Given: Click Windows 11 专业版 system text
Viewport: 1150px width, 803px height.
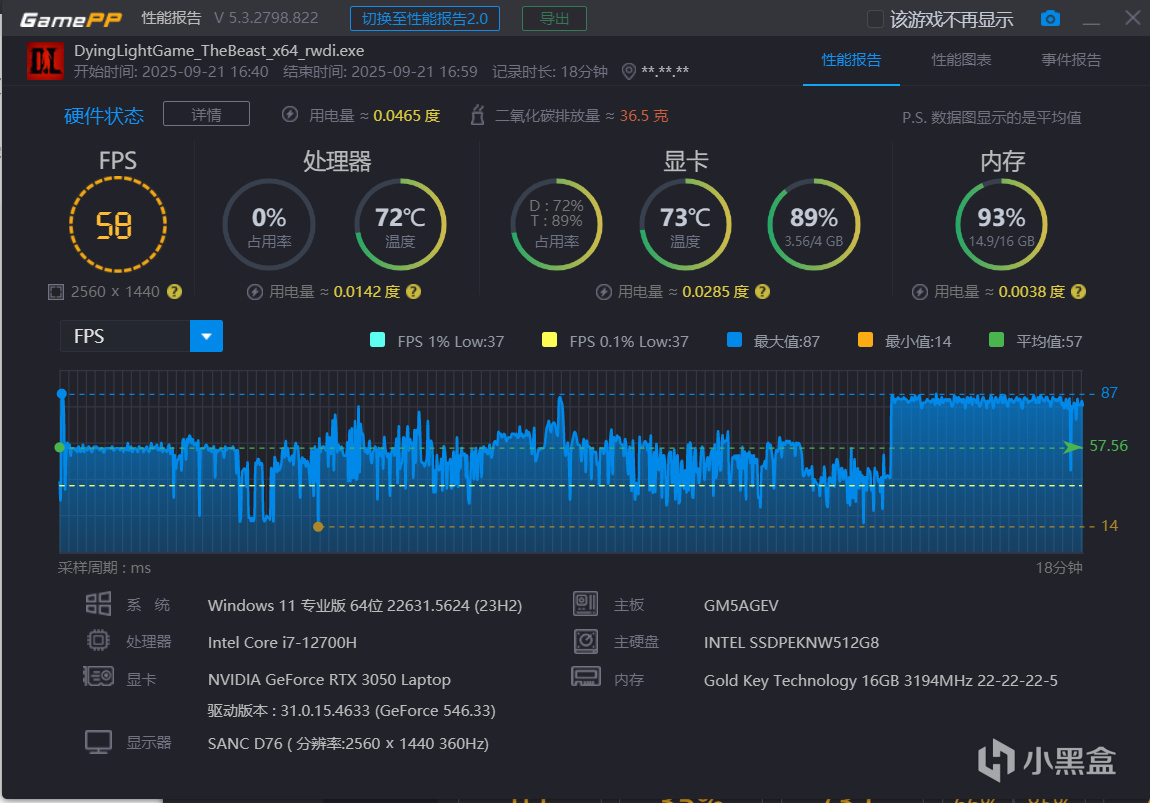Looking at the screenshot, I should click(x=365, y=606).
